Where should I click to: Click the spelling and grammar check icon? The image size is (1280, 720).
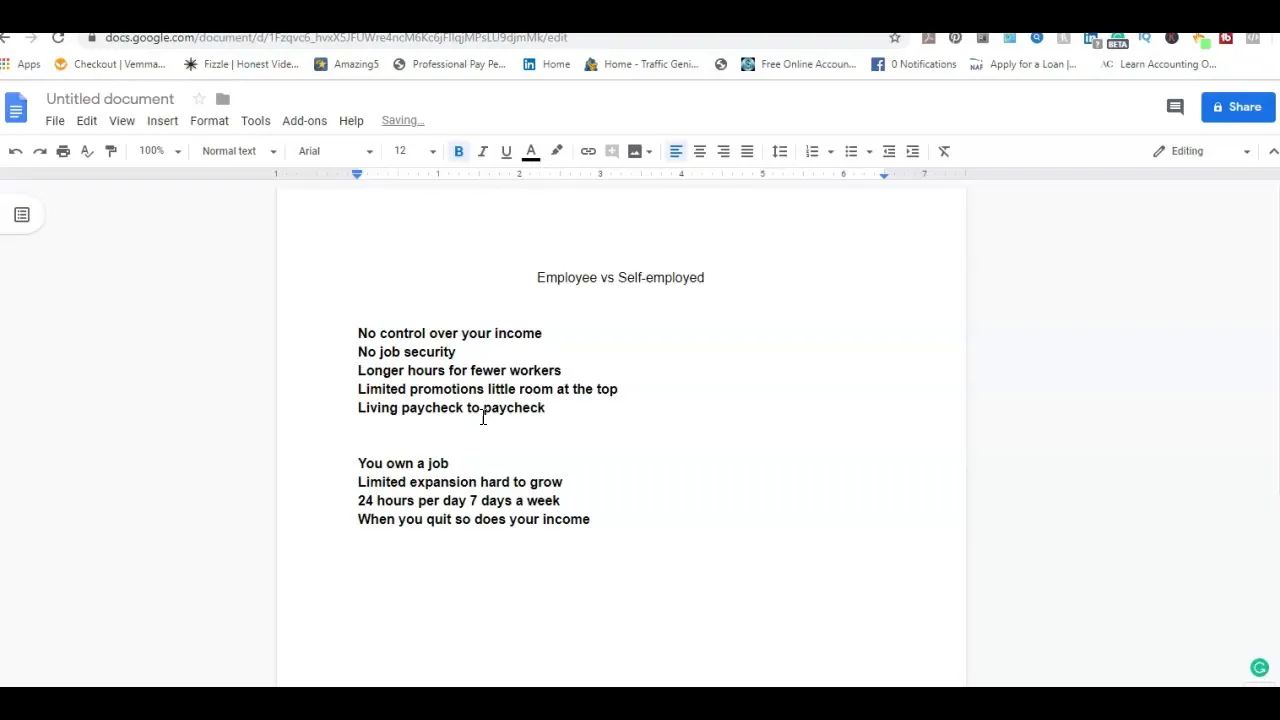click(x=87, y=151)
